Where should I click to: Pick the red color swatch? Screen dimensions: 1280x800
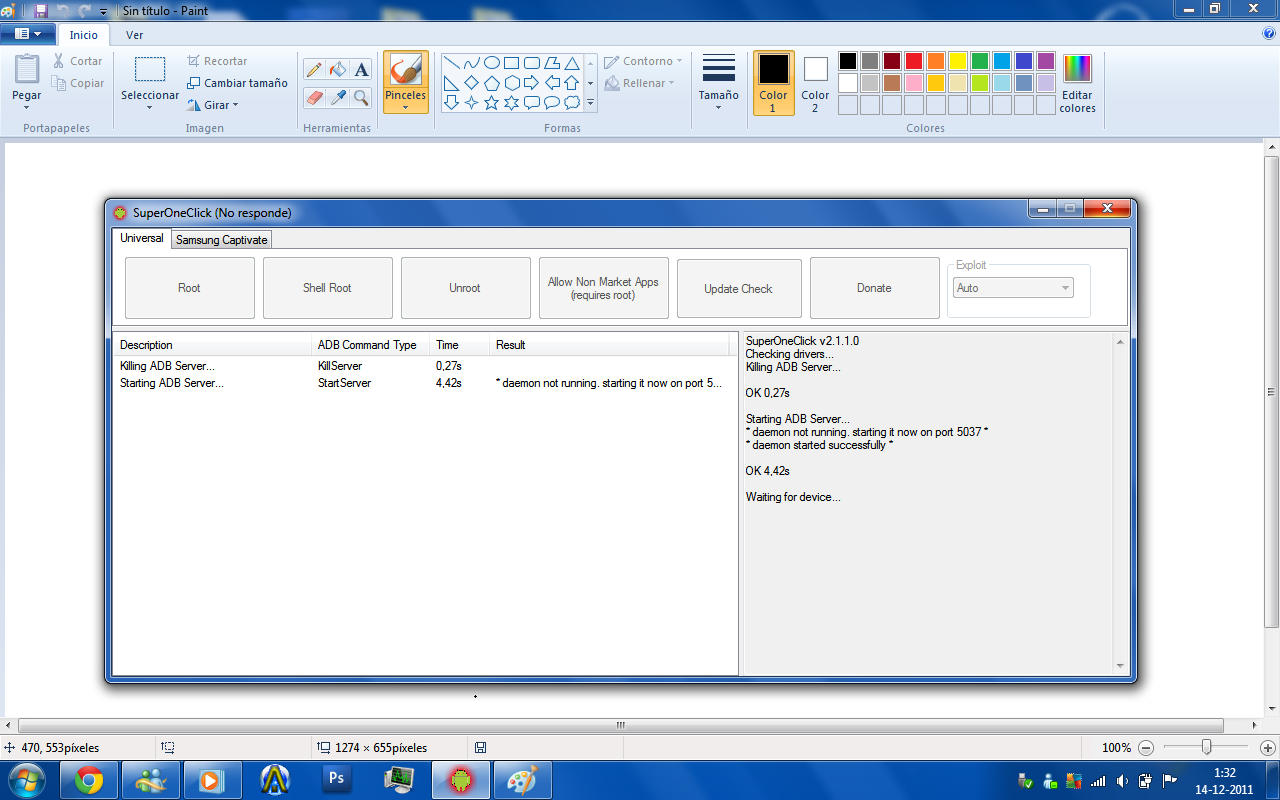coord(914,61)
